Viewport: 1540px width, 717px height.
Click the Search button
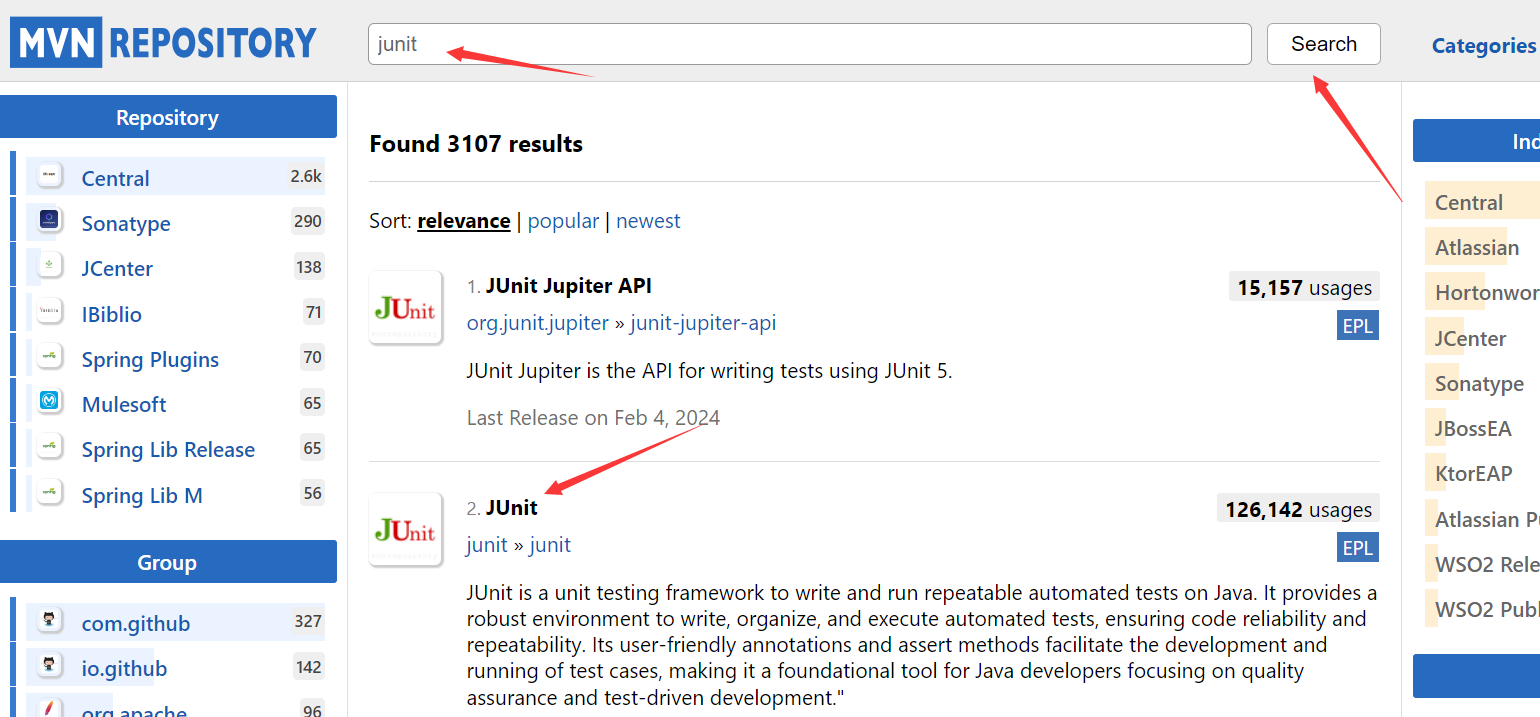(x=1324, y=44)
